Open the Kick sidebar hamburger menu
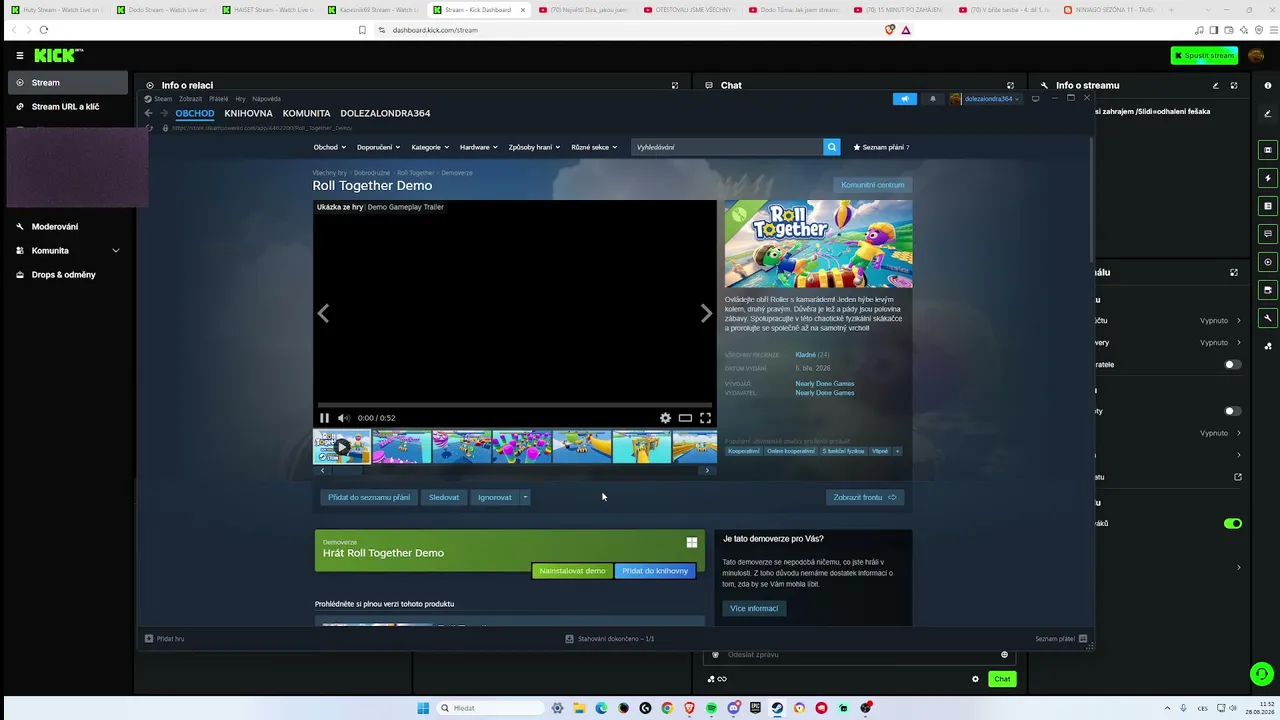 [19, 56]
